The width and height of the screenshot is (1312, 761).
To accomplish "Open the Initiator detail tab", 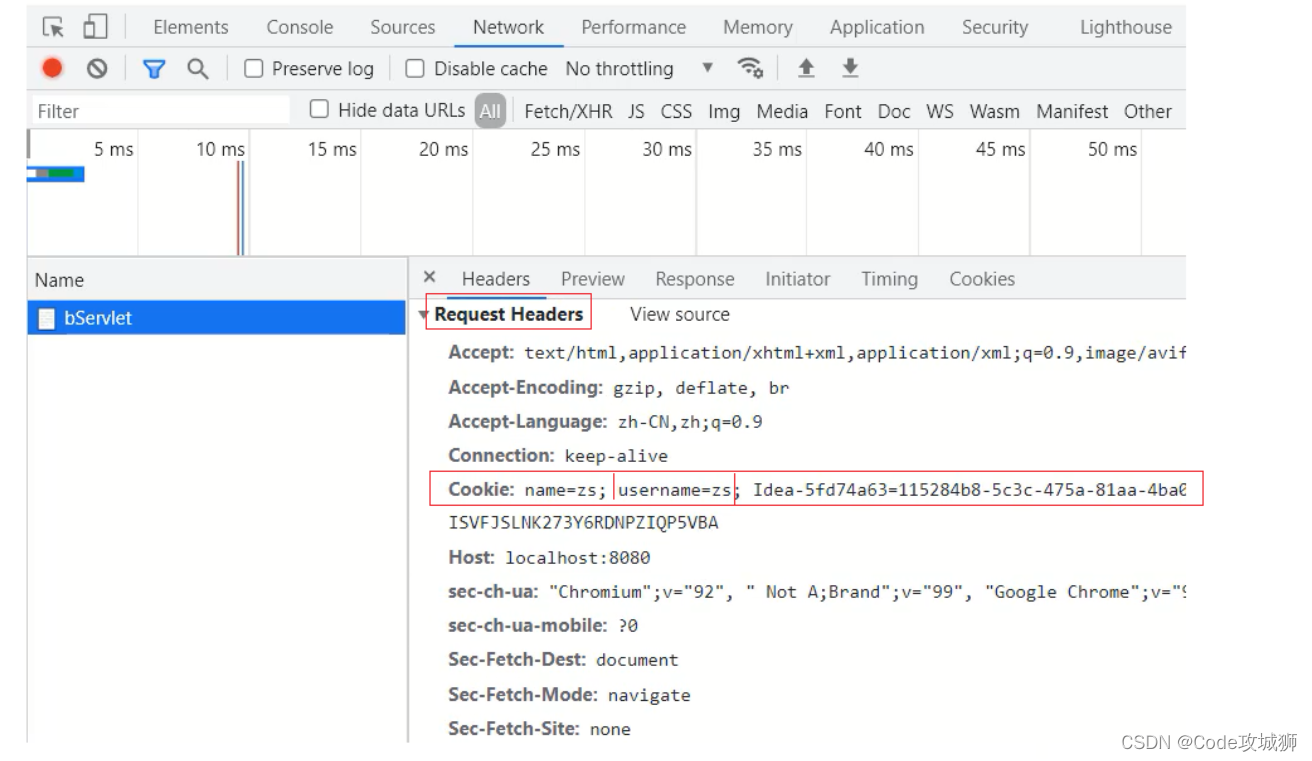I will pyautogui.click(x=797, y=279).
